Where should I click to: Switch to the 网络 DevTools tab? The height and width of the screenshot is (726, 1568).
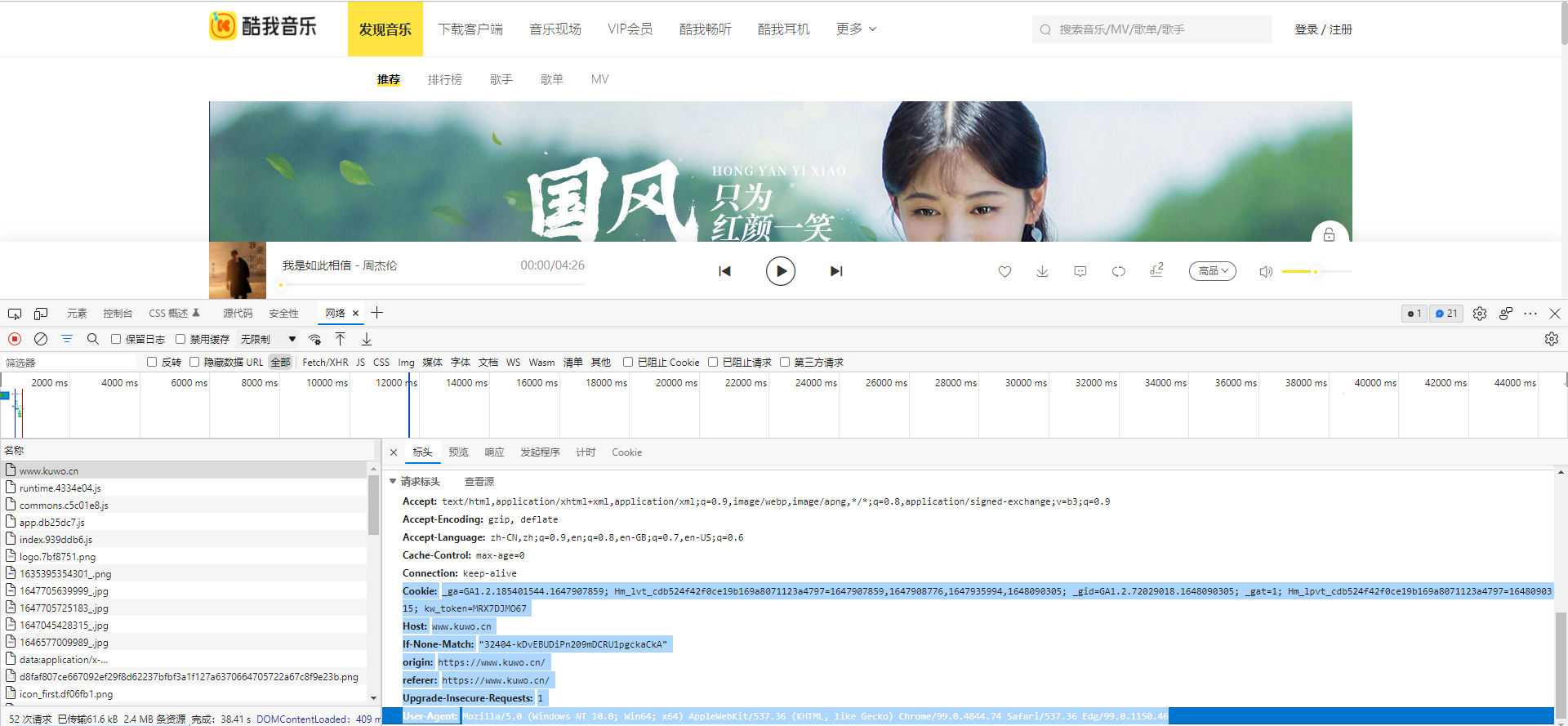pyautogui.click(x=335, y=313)
